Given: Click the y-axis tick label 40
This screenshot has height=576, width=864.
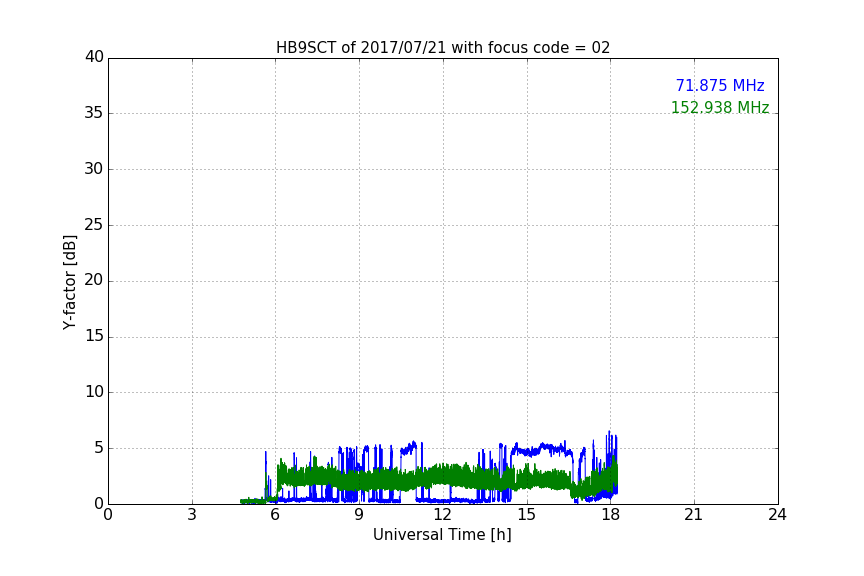Looking at the screenshot, I should pos(94,57).
